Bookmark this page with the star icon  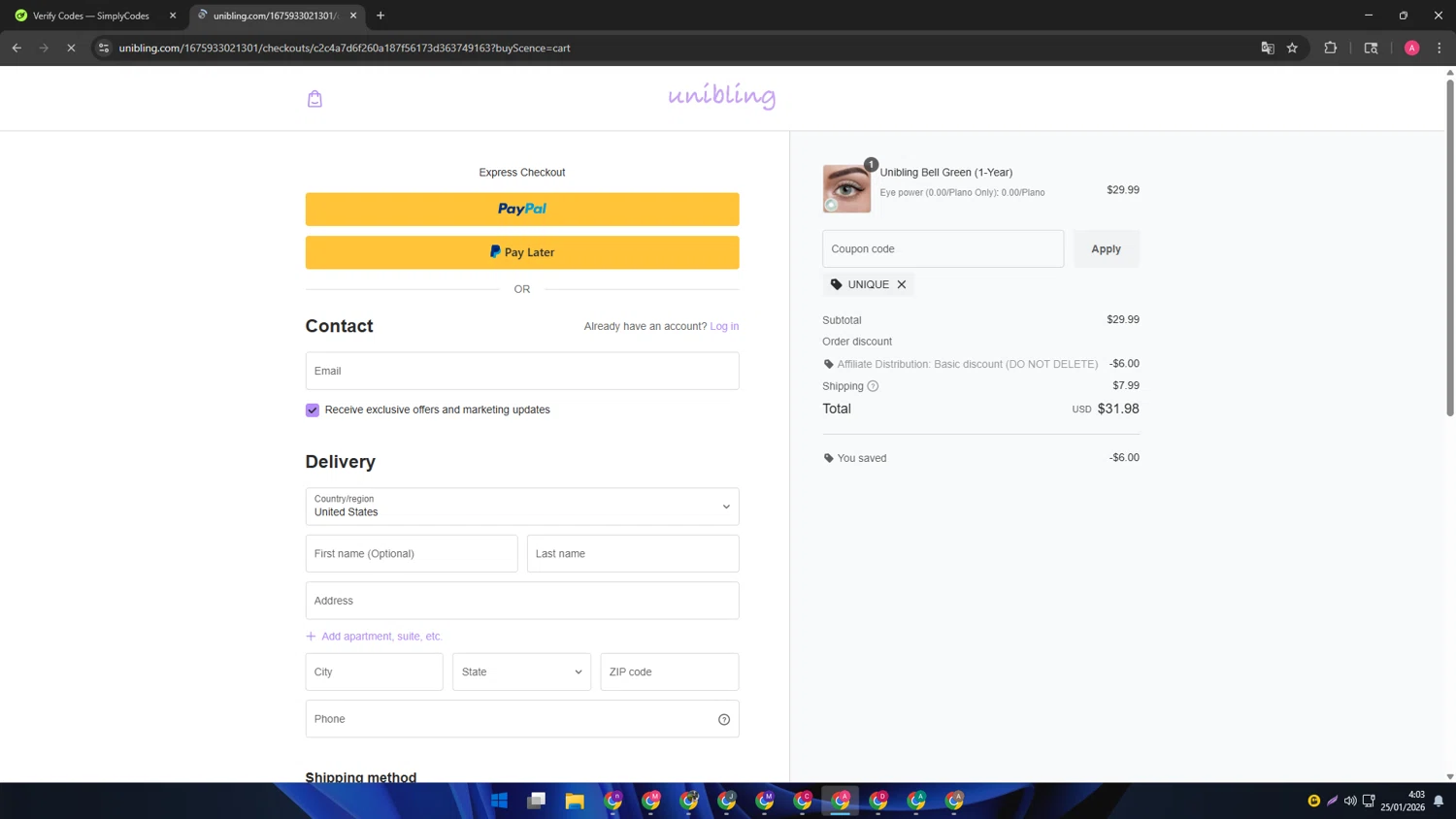tap(1292, 48)
